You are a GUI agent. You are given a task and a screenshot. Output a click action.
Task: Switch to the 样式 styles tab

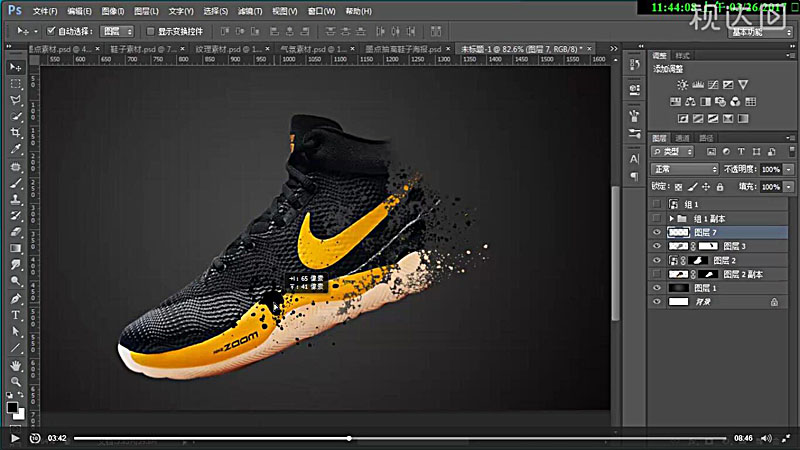tap(682, 56)
